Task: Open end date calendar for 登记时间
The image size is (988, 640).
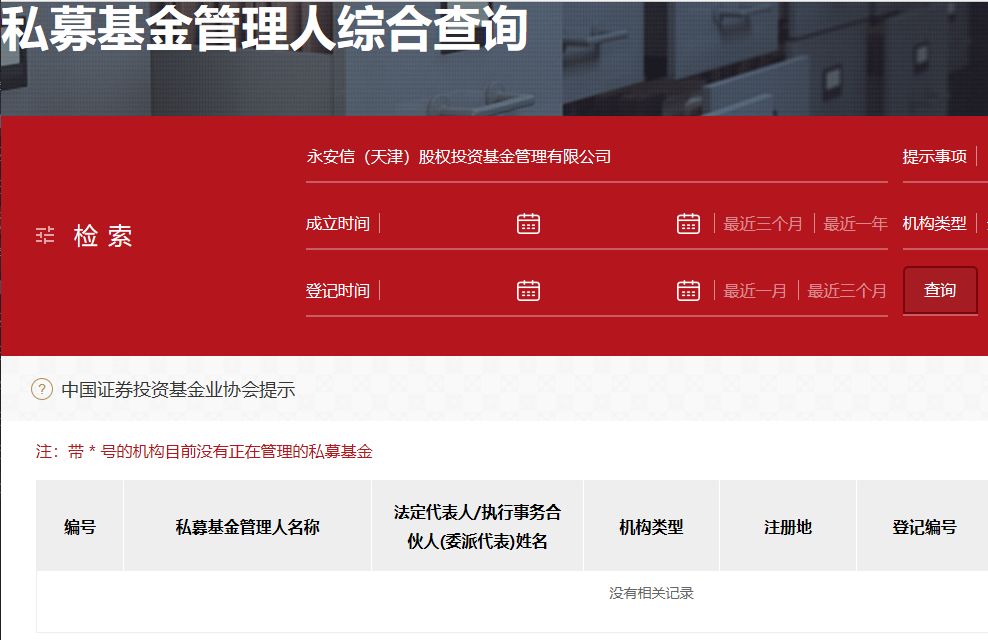Action: (x=688, y=290)
